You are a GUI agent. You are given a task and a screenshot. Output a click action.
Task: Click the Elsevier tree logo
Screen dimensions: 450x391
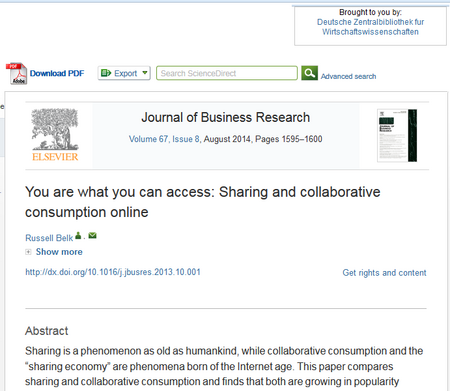55,135
